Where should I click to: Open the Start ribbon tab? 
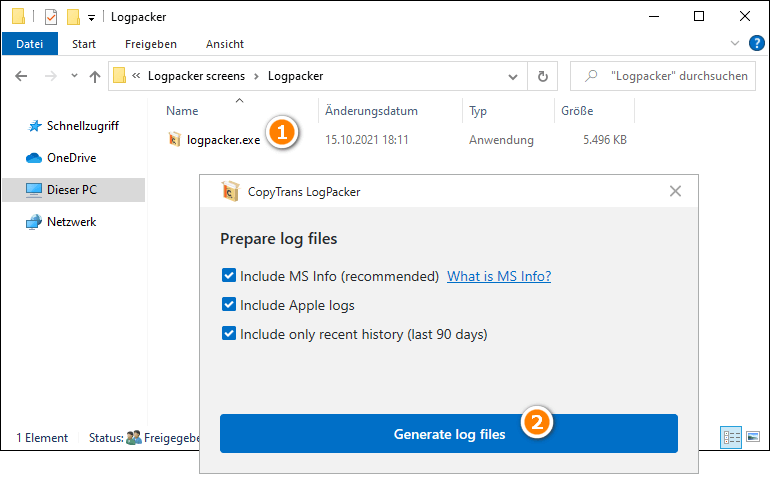(x=83, y=44)
